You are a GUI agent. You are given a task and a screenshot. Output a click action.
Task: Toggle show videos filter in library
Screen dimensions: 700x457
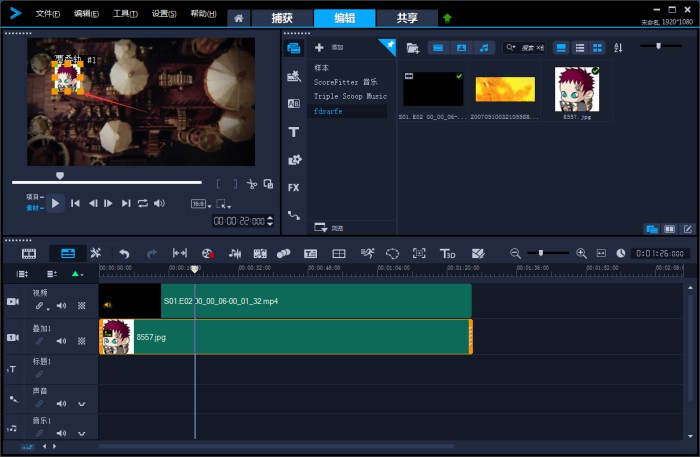pos(437,48)
